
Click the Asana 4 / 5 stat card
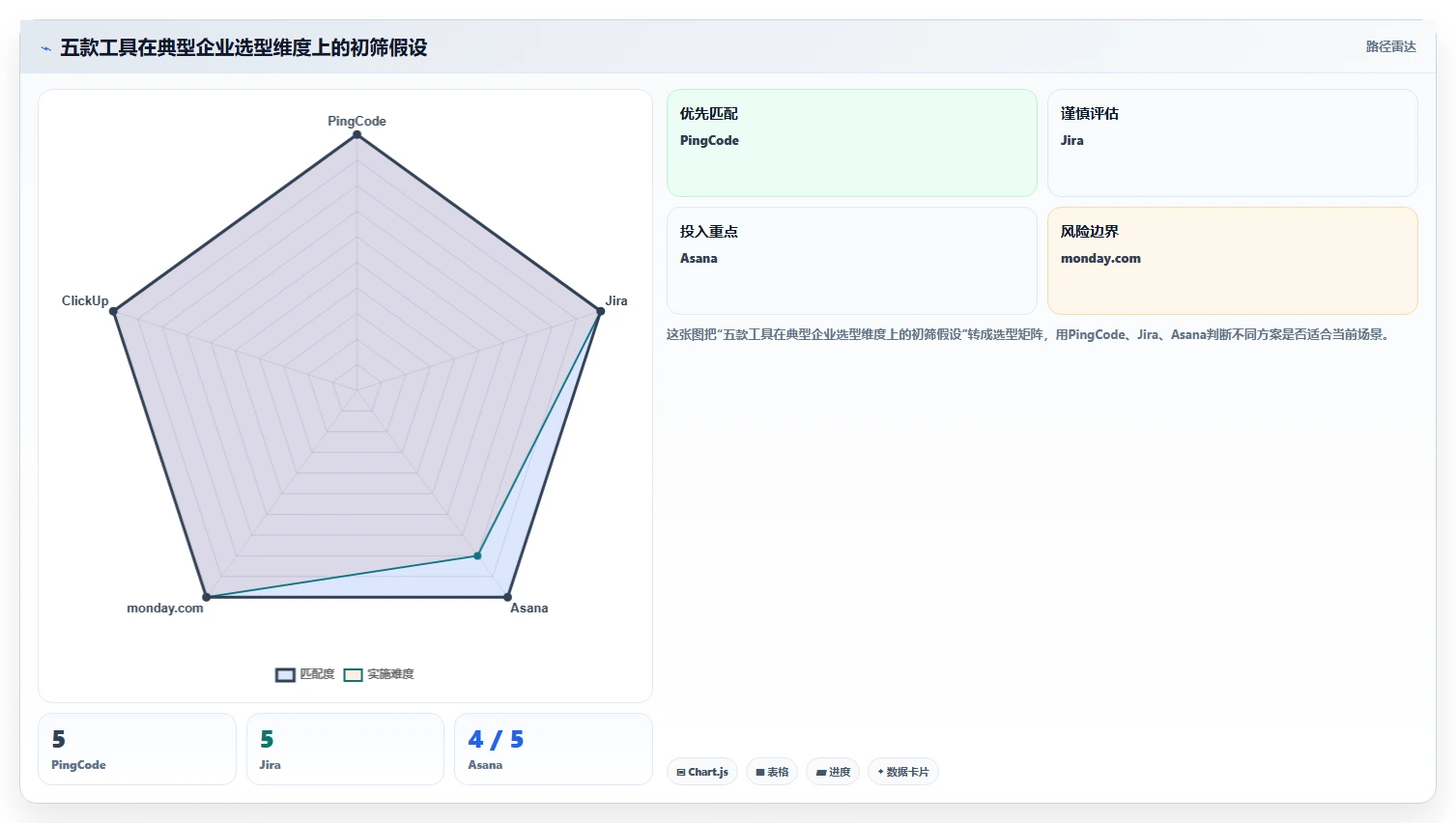coord(554,750)
